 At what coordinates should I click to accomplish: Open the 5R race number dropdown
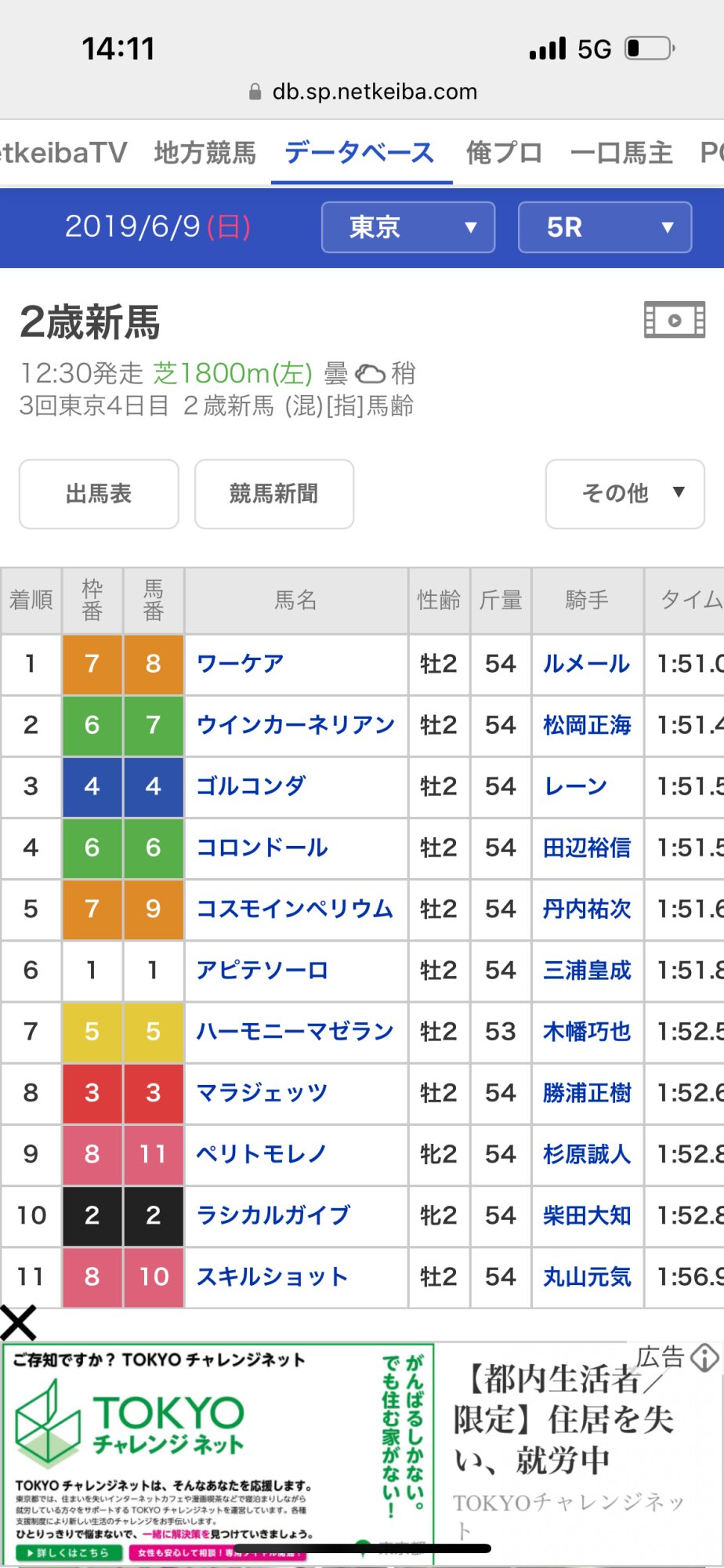click(604, 227)
